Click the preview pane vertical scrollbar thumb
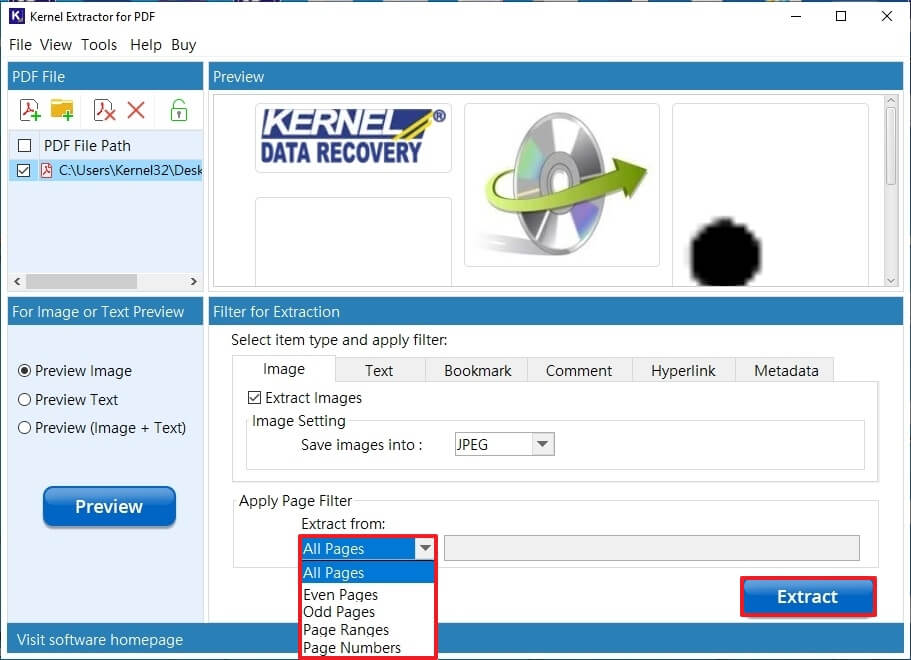The width and height of the screenshot is (911, 660). point(891,146)
